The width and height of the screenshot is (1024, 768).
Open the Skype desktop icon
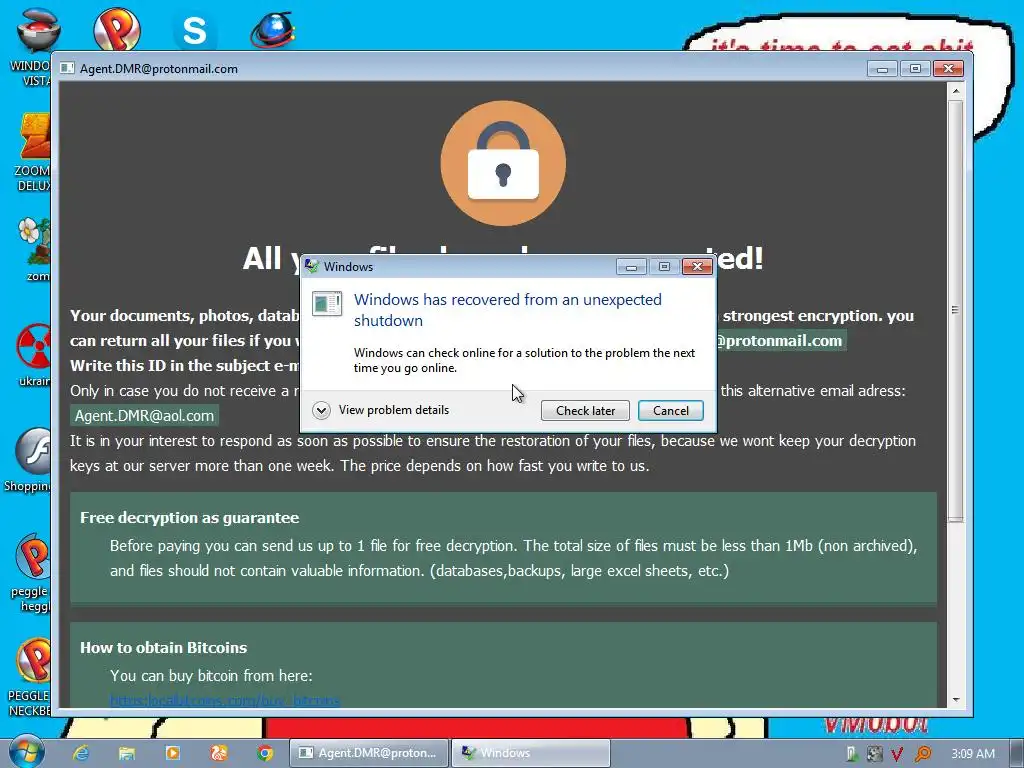(194, 30)
